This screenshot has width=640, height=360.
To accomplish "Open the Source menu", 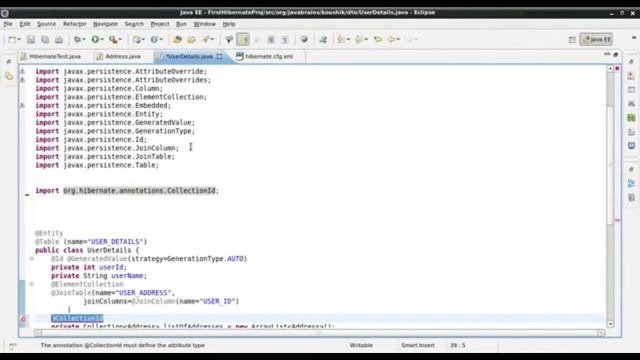I will [x=47, y=24].
